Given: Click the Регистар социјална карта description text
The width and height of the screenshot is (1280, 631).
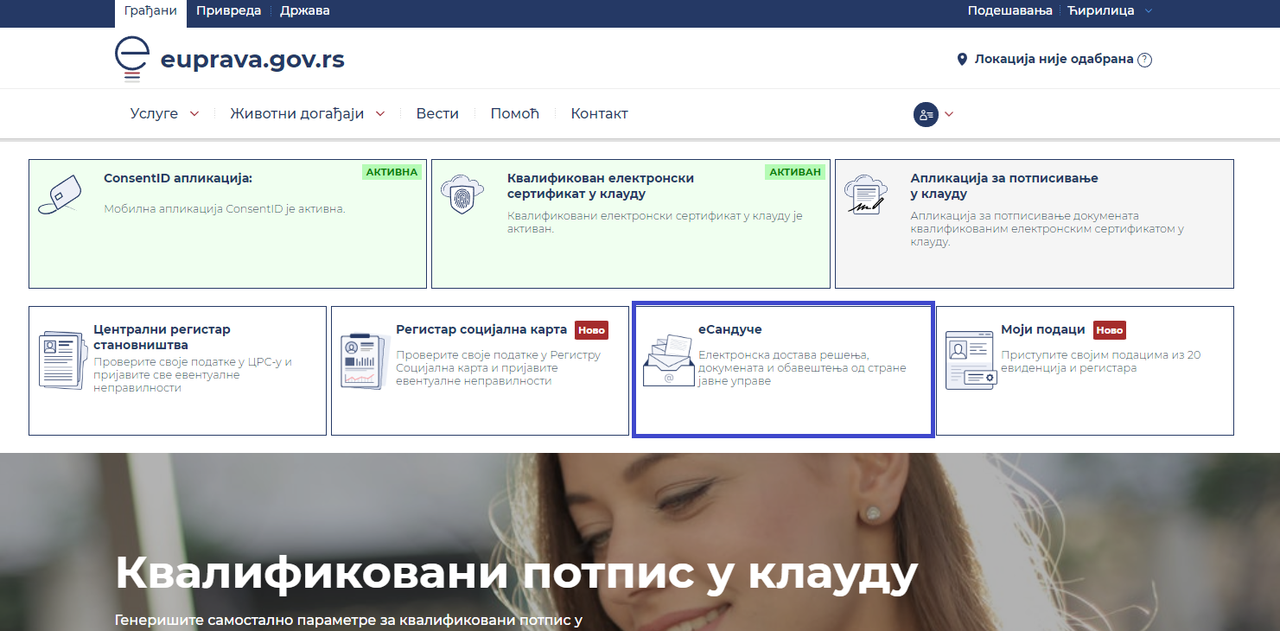Looking at the screenshot, I should click(499, 368).
